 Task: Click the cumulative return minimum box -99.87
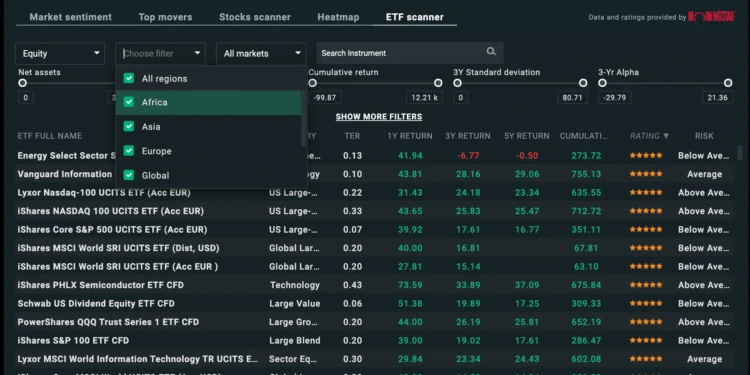tap(325, 98)
